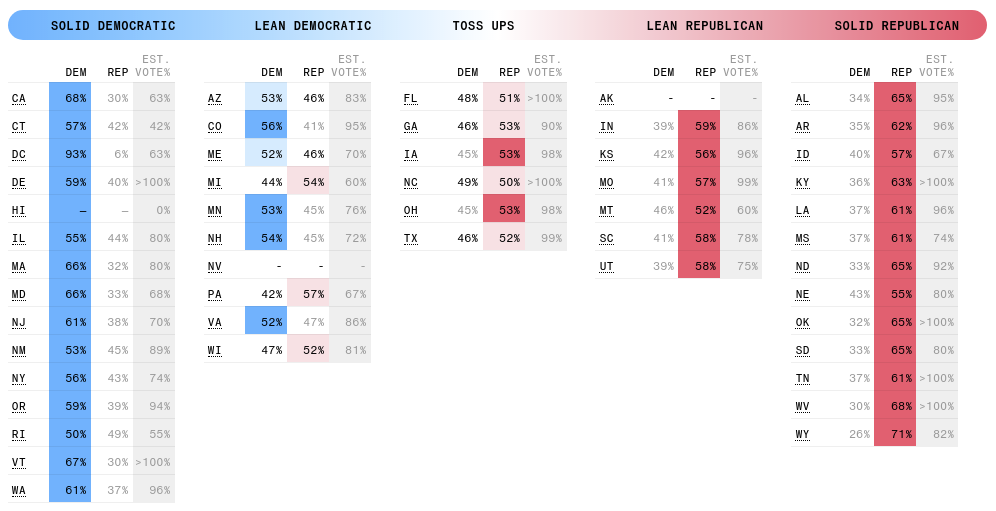Click the DEM column header above California
996x511 pixels.
pos(76,72)
